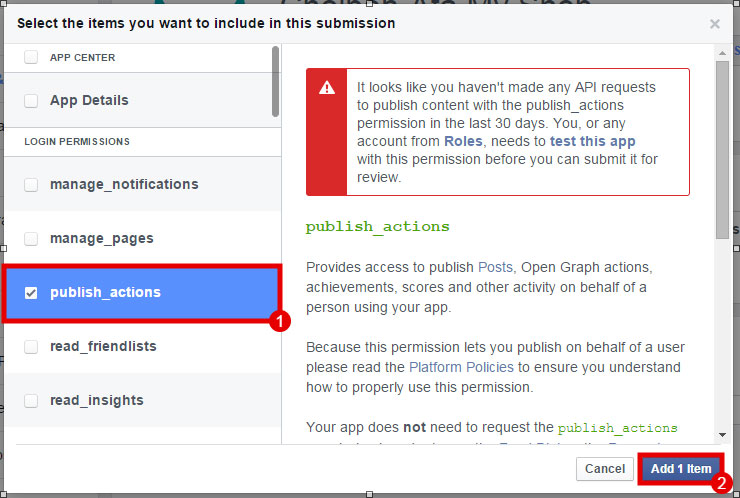The image size is (740, 498).
Task: Close the submission dialog with the X
Action: [x=715, y=24]
